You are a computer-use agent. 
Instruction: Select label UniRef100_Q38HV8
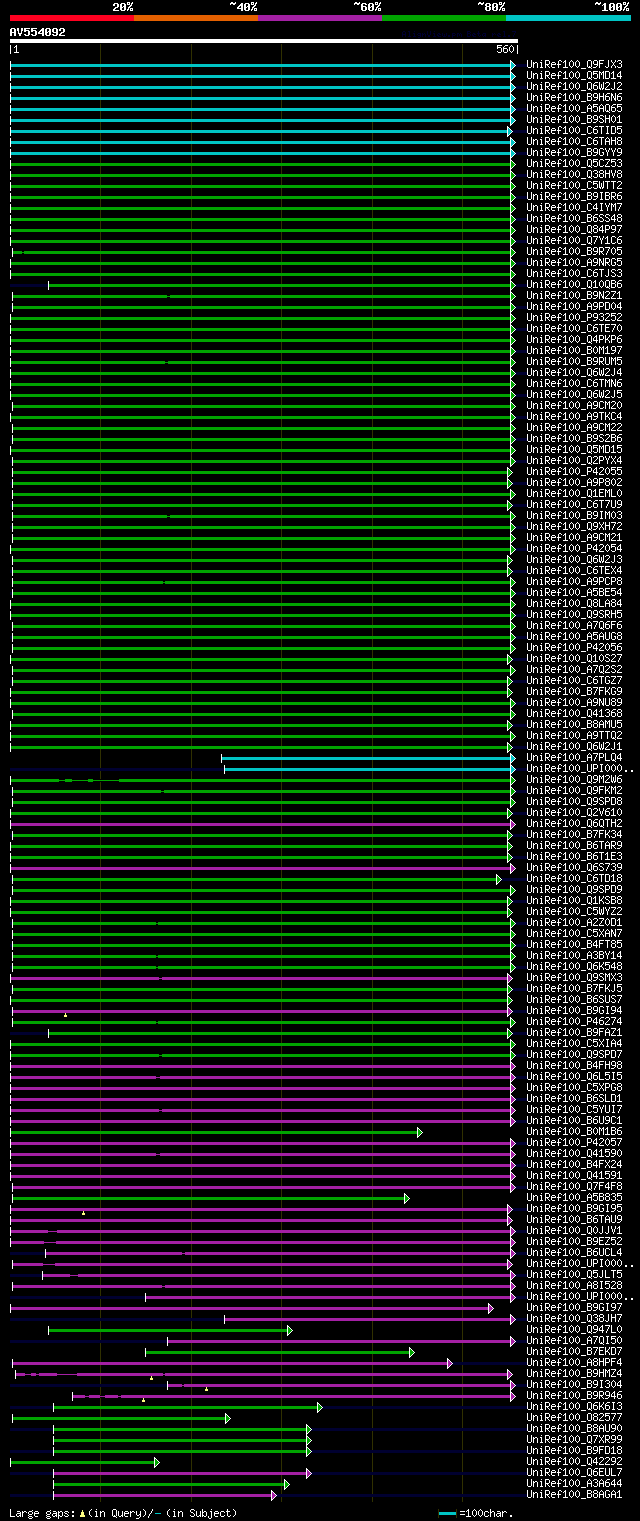(x=574, y=174)
